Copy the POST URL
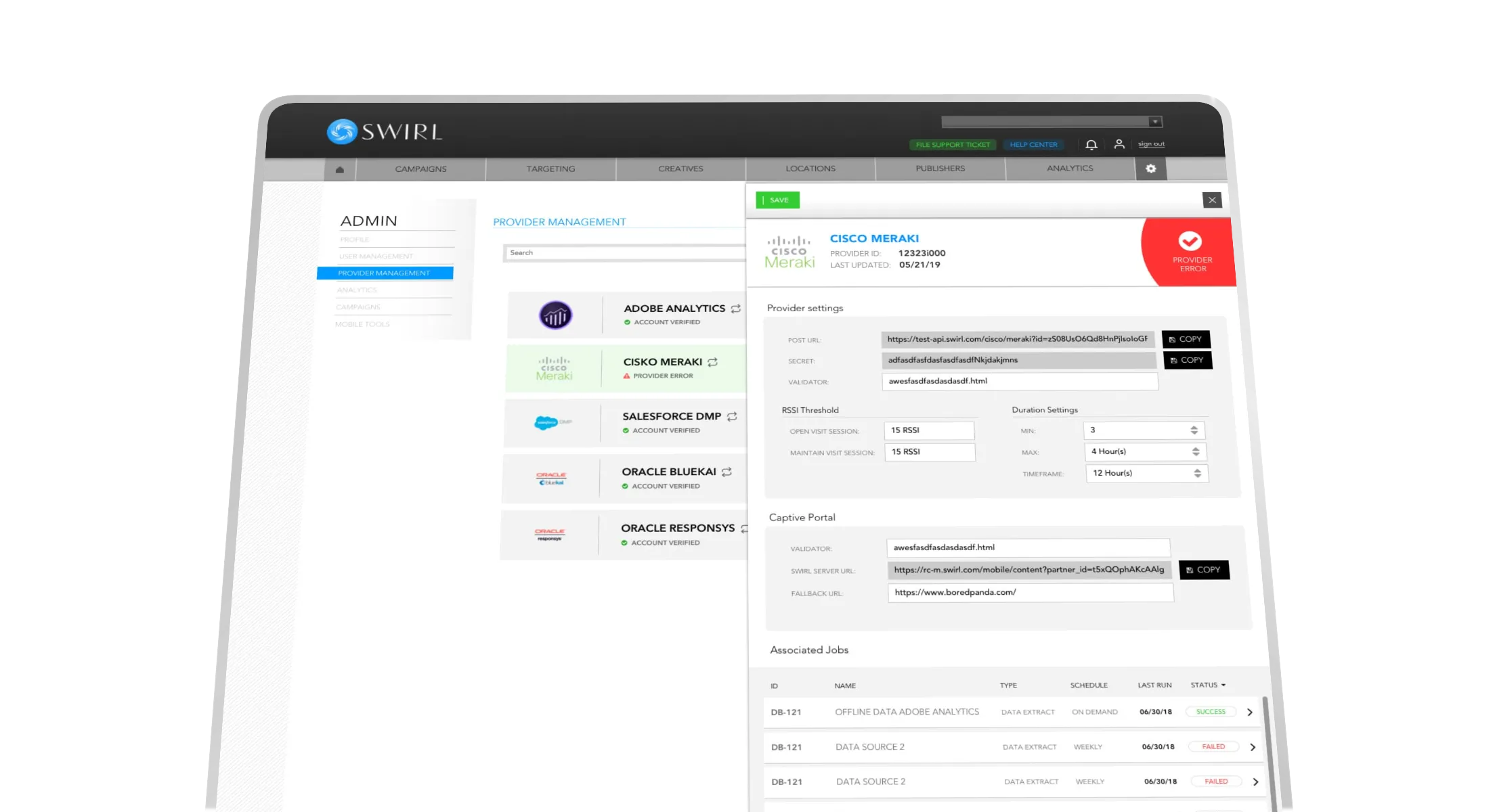Viewport: 1495px width, 812px height. click(x=1186, y=339)
